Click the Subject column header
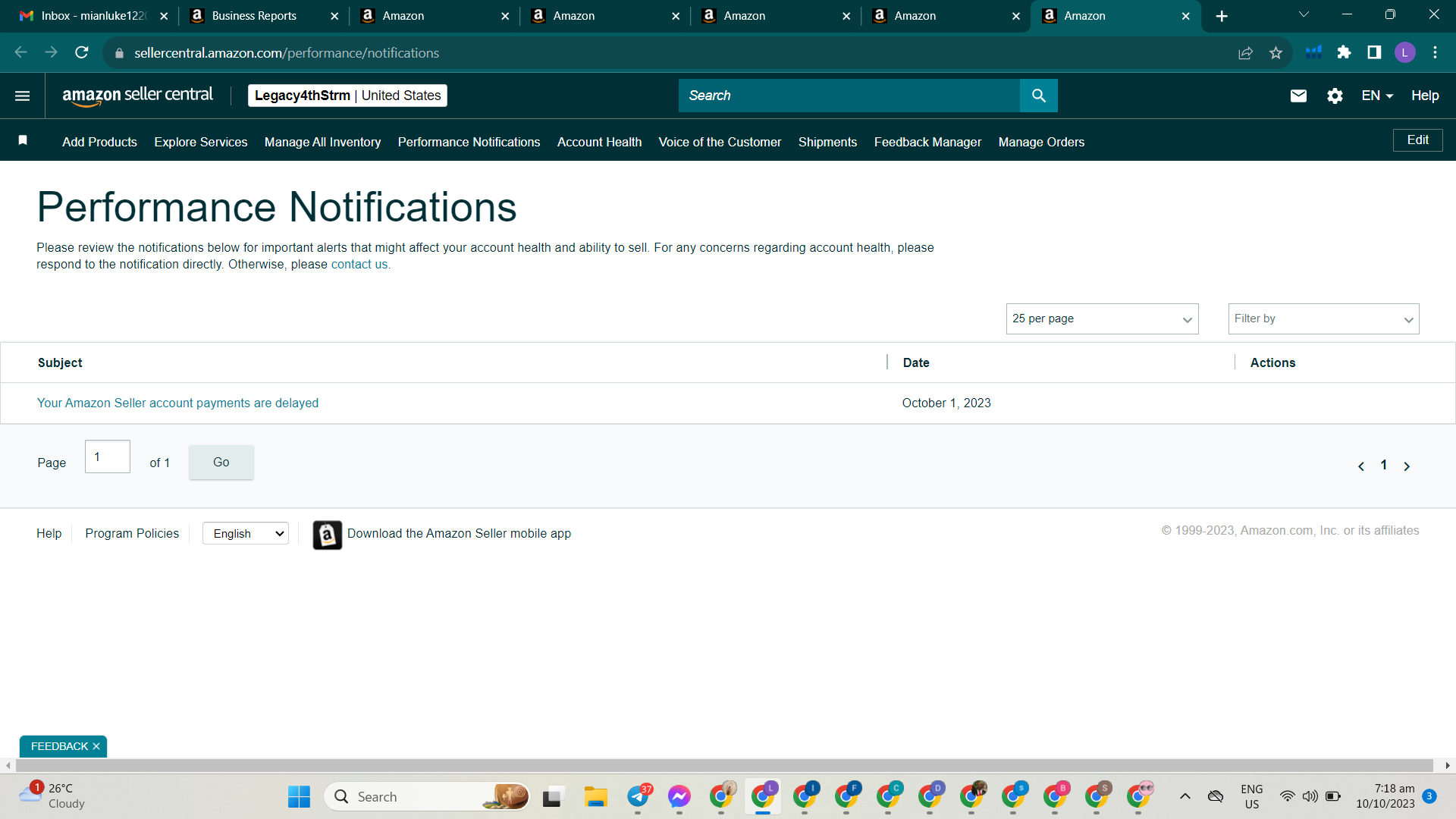Screen dimensions: 1456x819 tap(60, 362)
